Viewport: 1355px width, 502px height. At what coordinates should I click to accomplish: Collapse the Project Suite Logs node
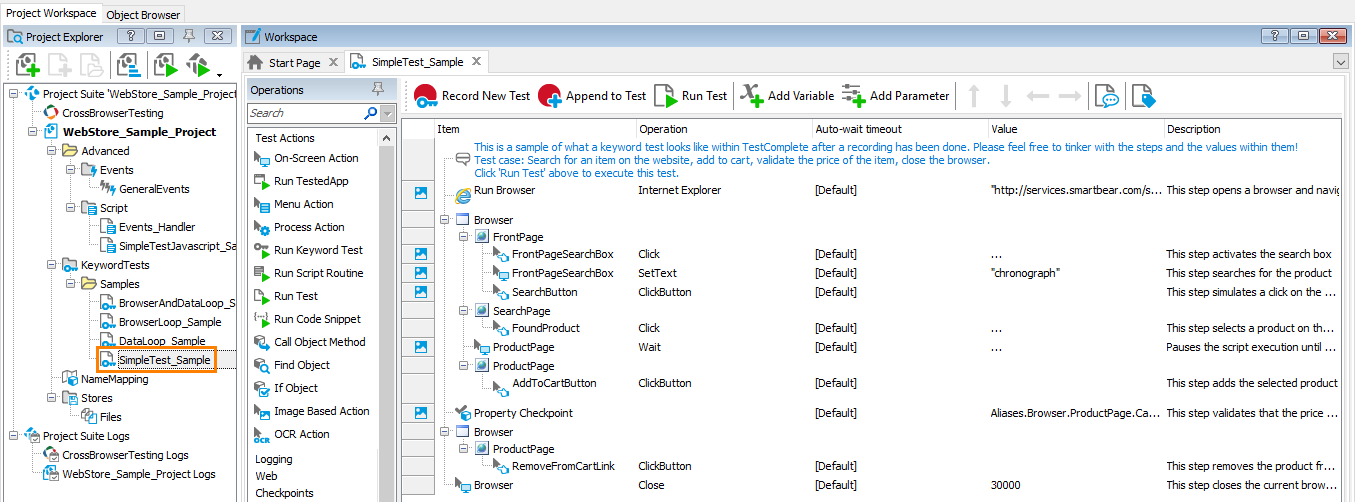[x=13, y=436]
